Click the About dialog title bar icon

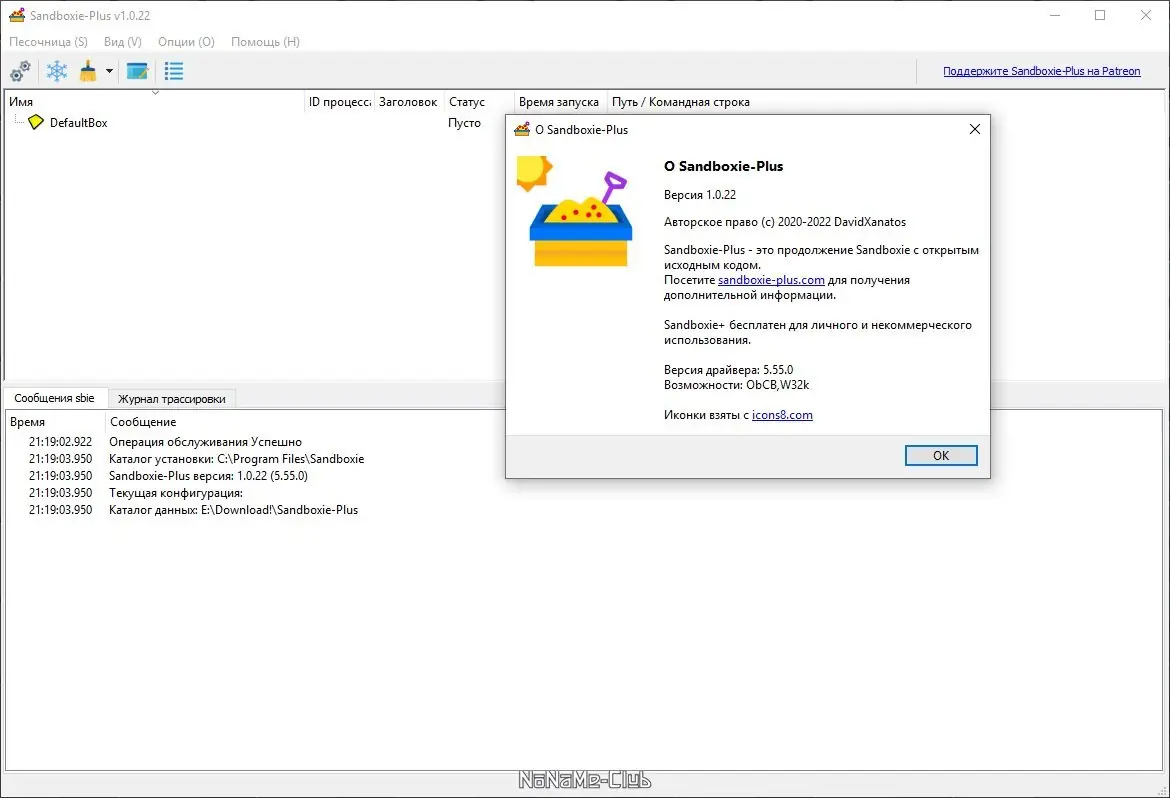[x=522, y=129]
